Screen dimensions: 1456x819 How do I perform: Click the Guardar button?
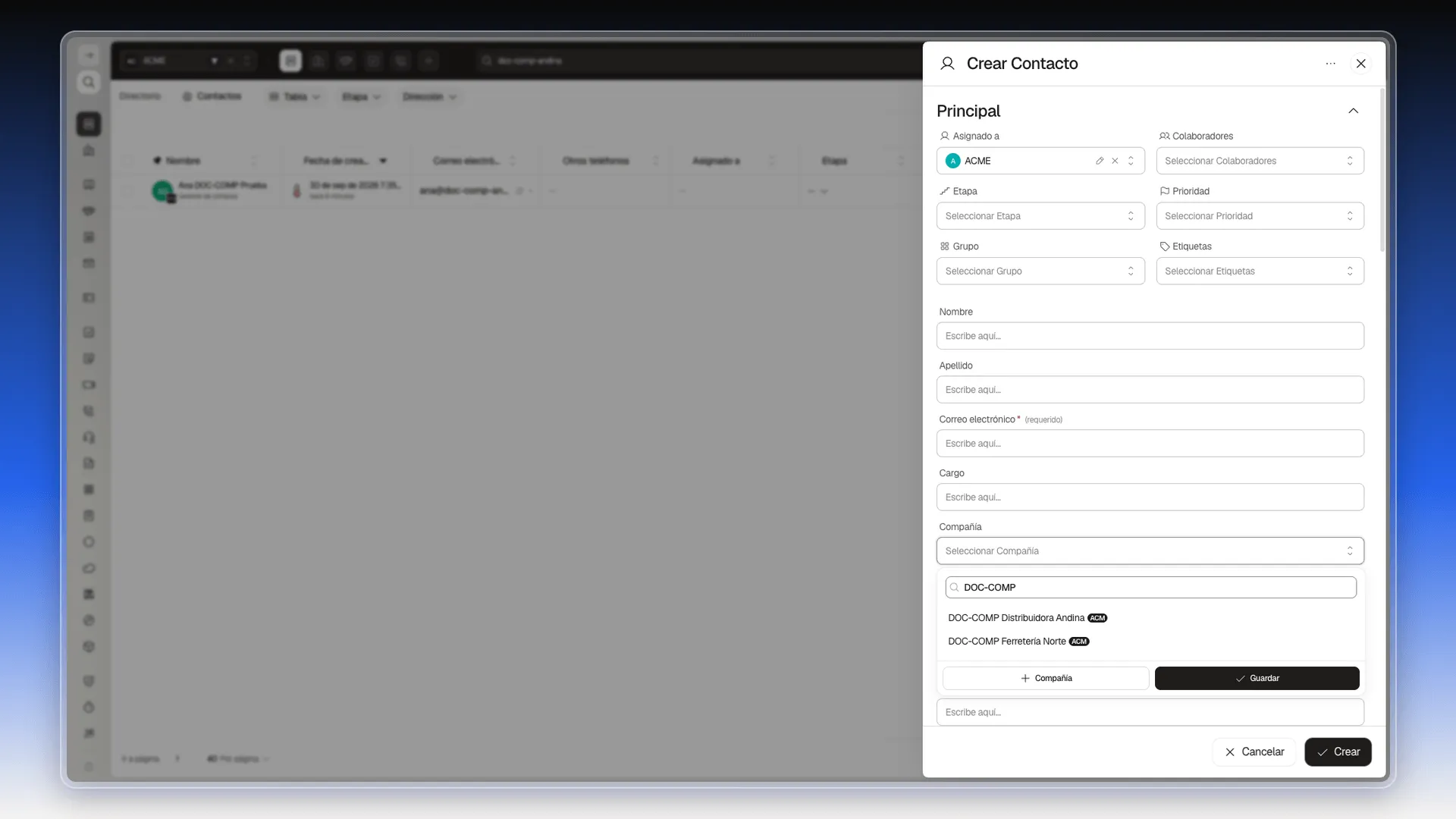(1257, 678)
